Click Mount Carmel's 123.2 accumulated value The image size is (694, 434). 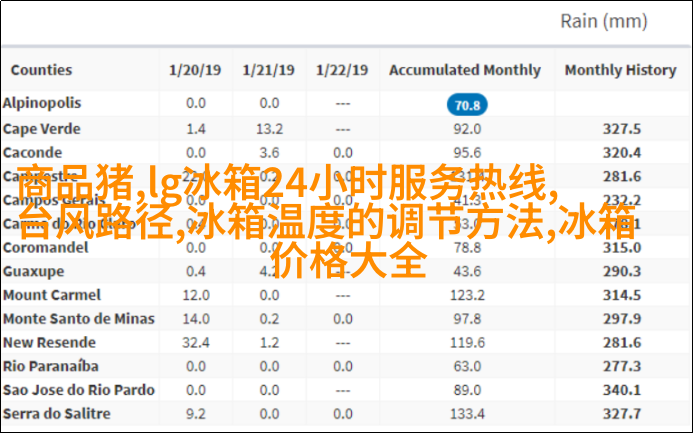467,295
